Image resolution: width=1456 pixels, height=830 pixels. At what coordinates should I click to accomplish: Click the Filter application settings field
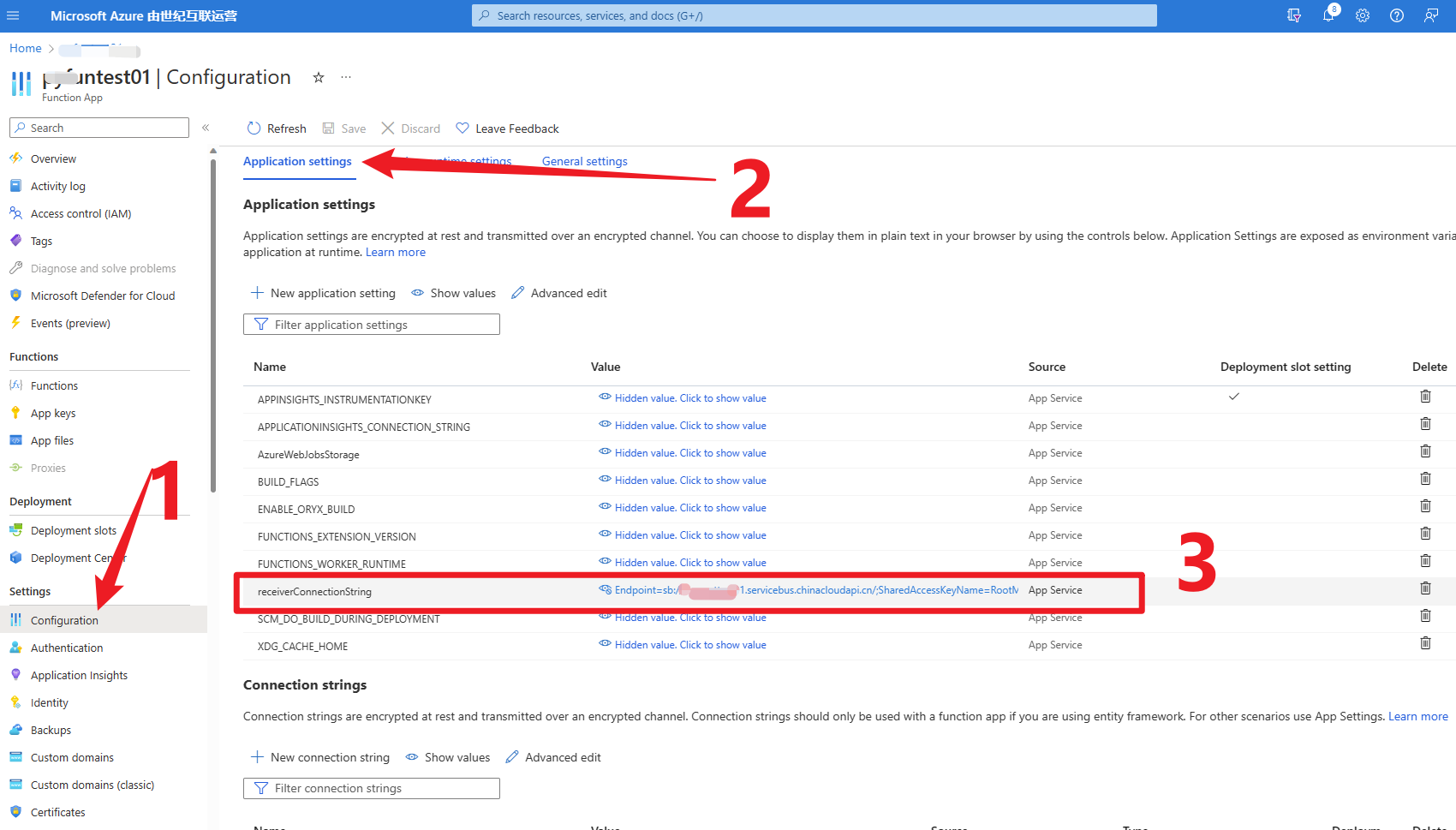pos(372,325)
